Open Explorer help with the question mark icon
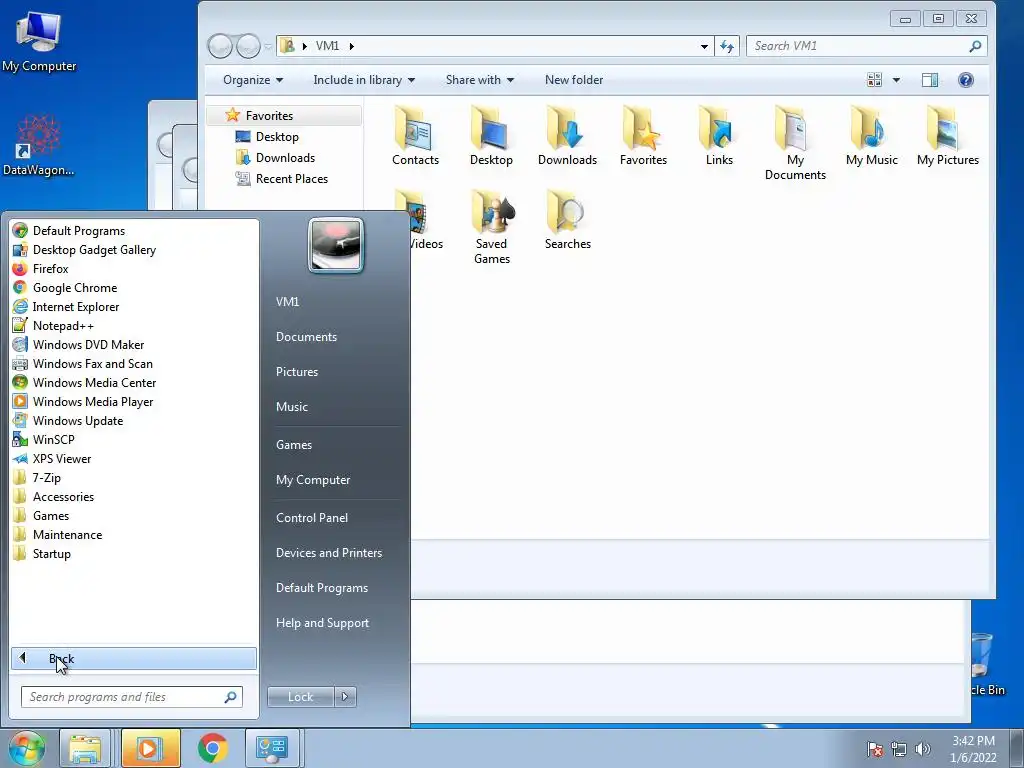This screenshot has height=768, width=1024. pyautogui.click(x=965, y=80)
